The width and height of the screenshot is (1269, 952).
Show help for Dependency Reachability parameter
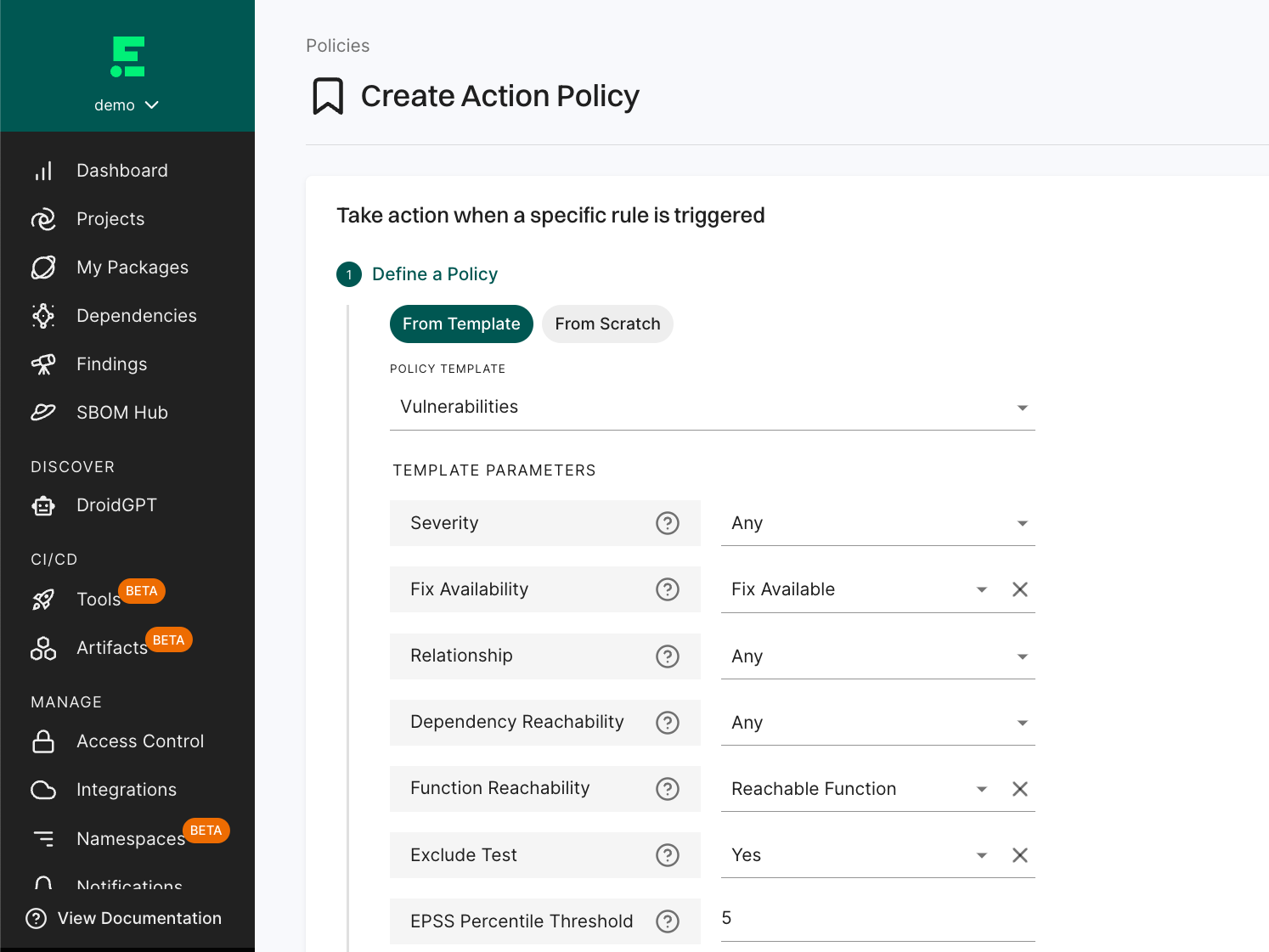pos(668,723)
